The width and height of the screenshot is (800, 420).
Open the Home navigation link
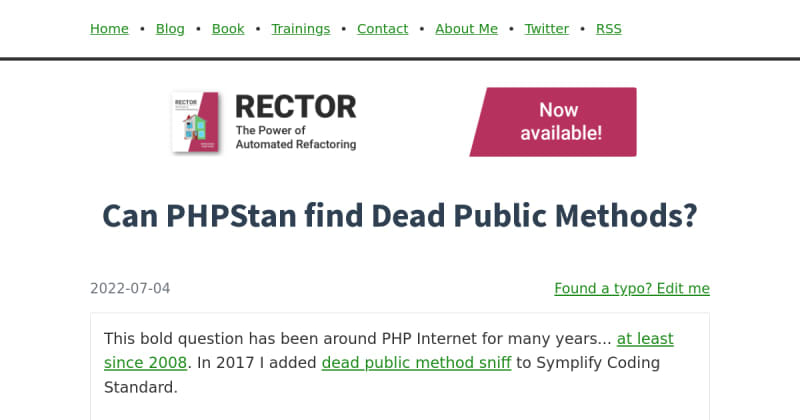pos(109,29)
